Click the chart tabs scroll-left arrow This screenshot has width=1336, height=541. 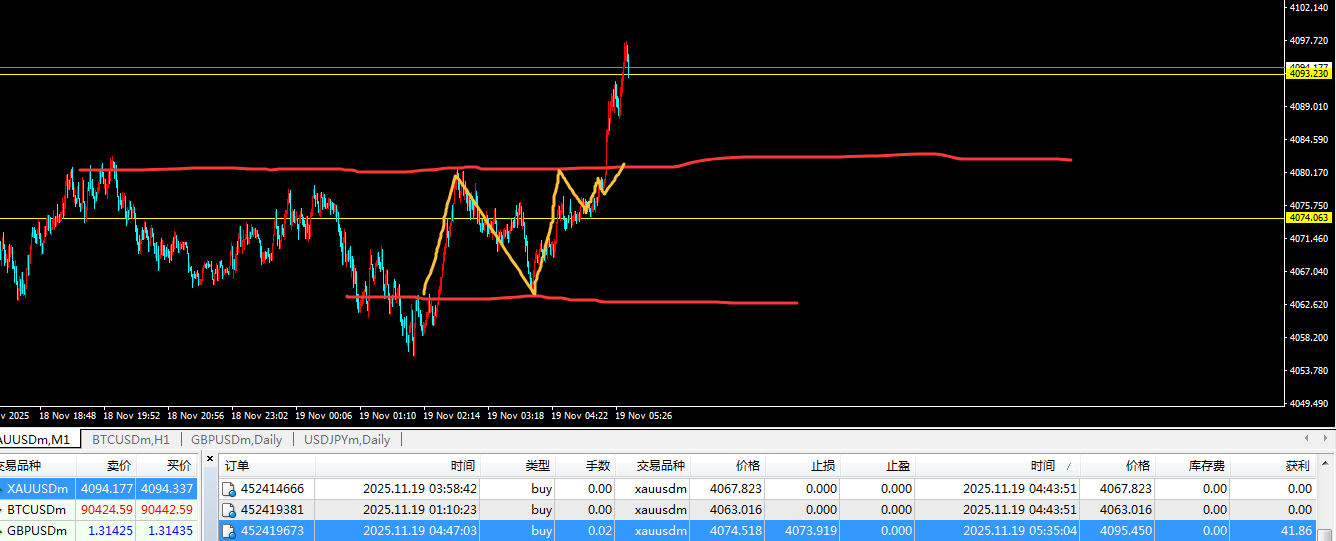coord(1305,439)
